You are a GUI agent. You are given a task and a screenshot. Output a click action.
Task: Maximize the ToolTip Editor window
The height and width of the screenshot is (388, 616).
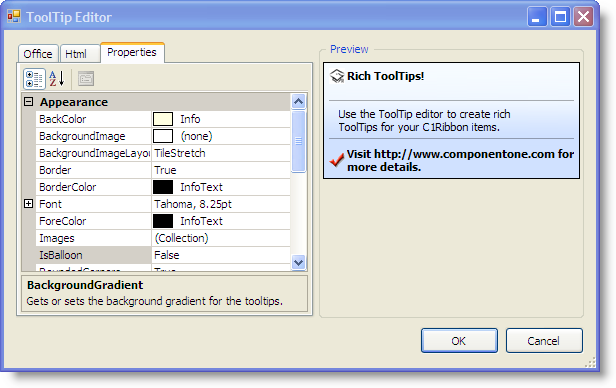(x=560, y=17)
